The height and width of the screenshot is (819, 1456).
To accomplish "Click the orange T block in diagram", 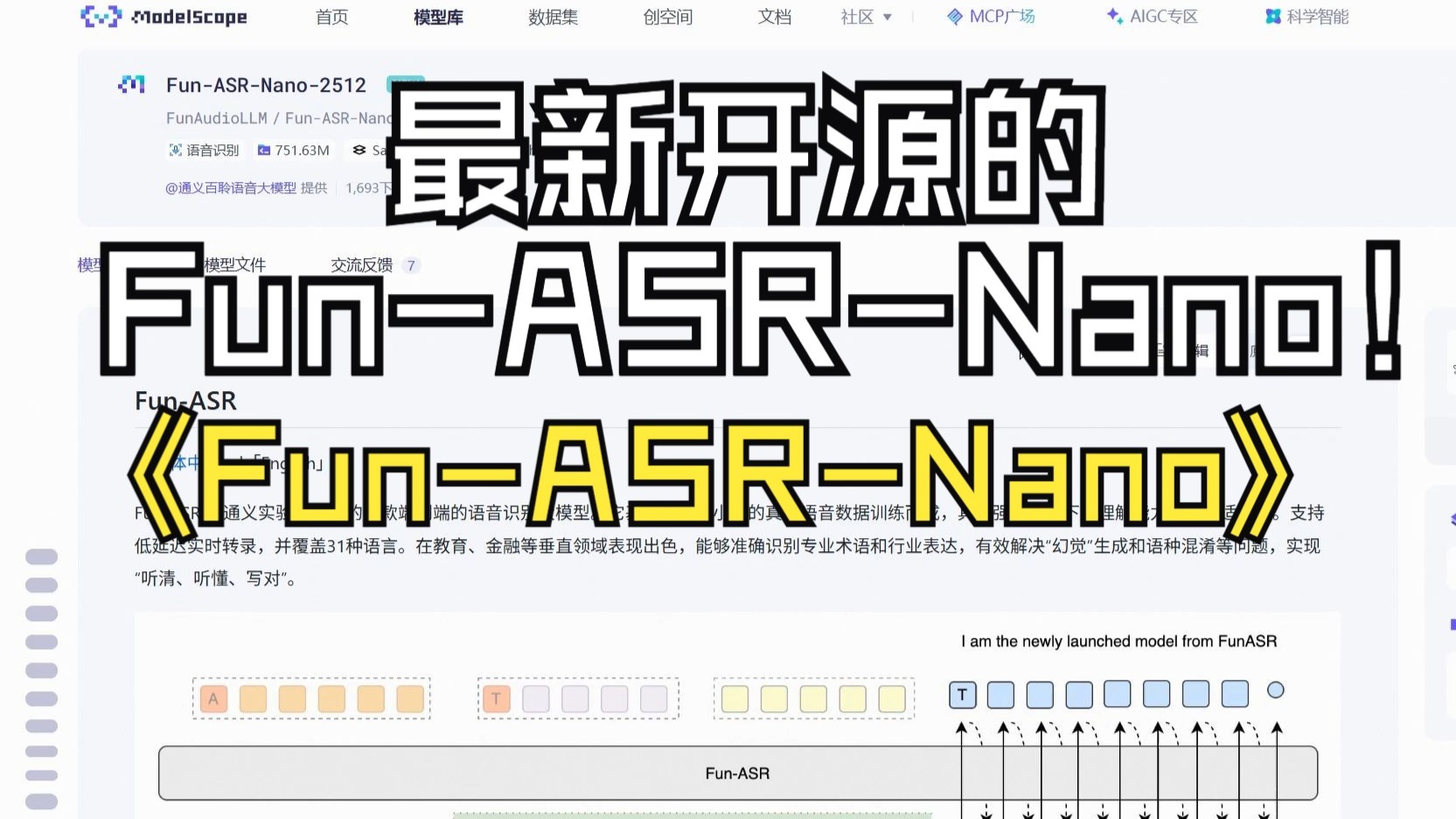I will (x=496, y=698).
